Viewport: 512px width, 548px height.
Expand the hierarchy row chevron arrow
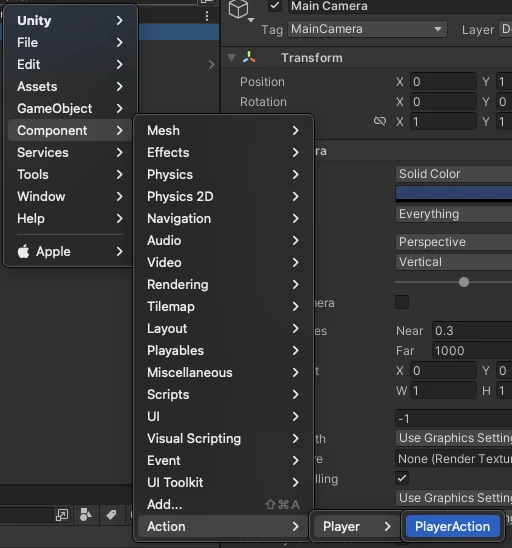click(211, 65)
